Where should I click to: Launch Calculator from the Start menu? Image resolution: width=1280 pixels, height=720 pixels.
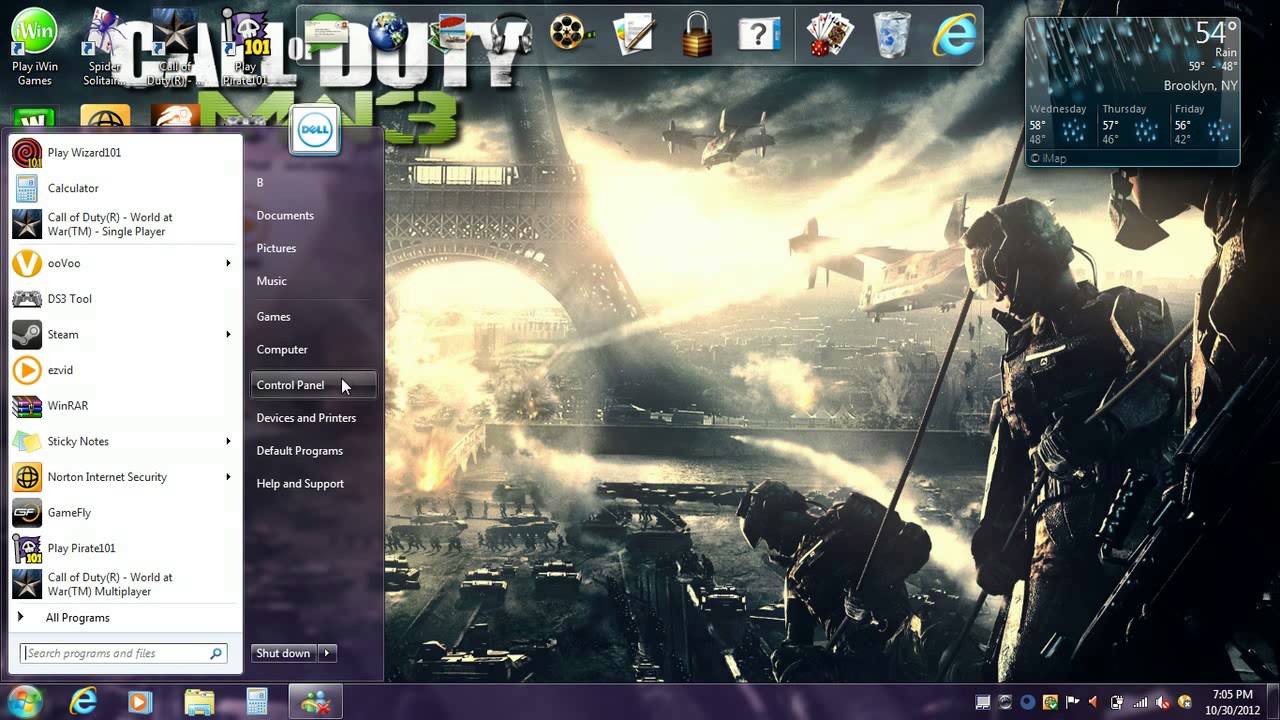125,188
